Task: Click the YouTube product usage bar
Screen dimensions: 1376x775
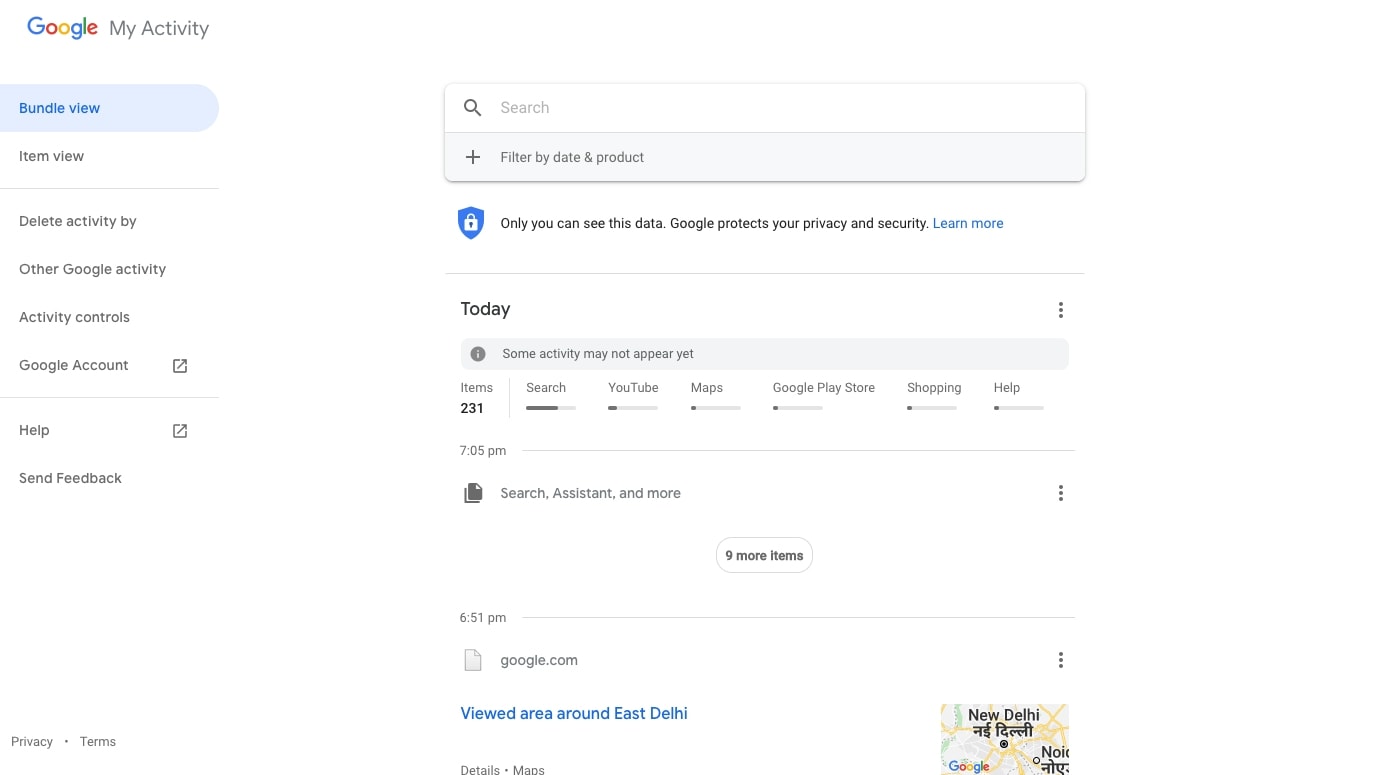Action: [633, 408]
